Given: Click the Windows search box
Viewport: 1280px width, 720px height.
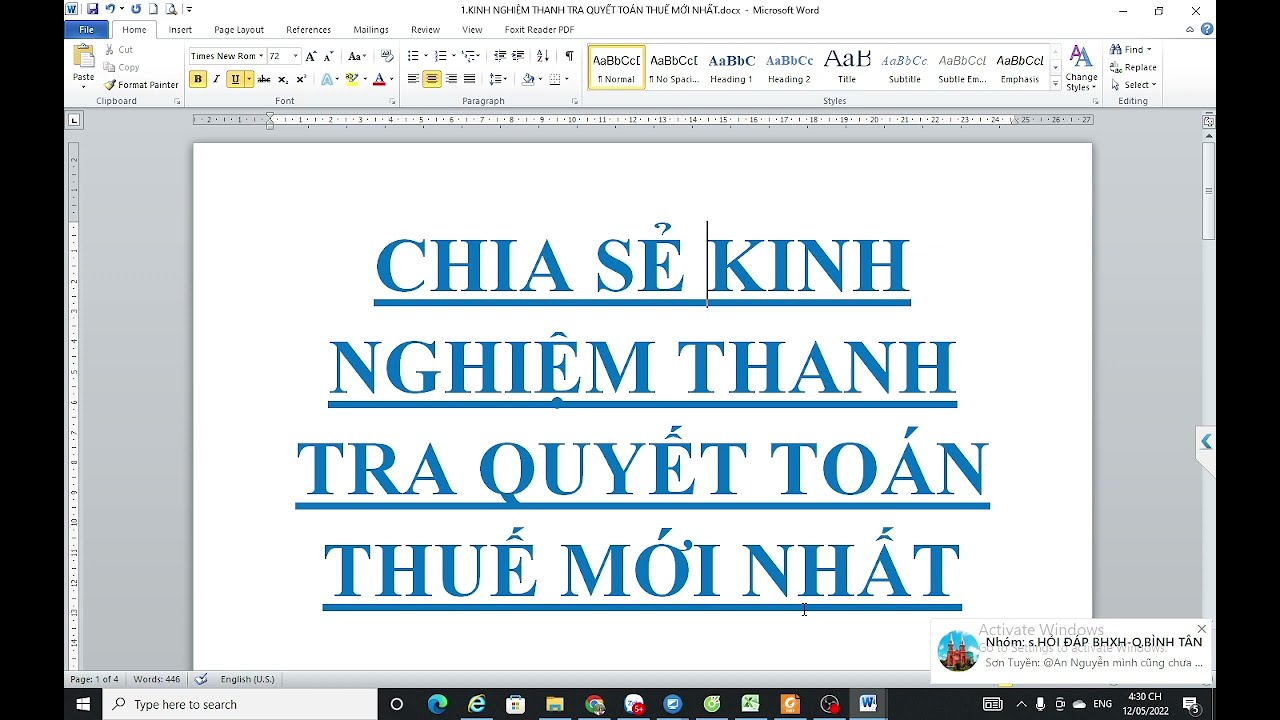Looking at the screenshot, I should click(240, 704).
